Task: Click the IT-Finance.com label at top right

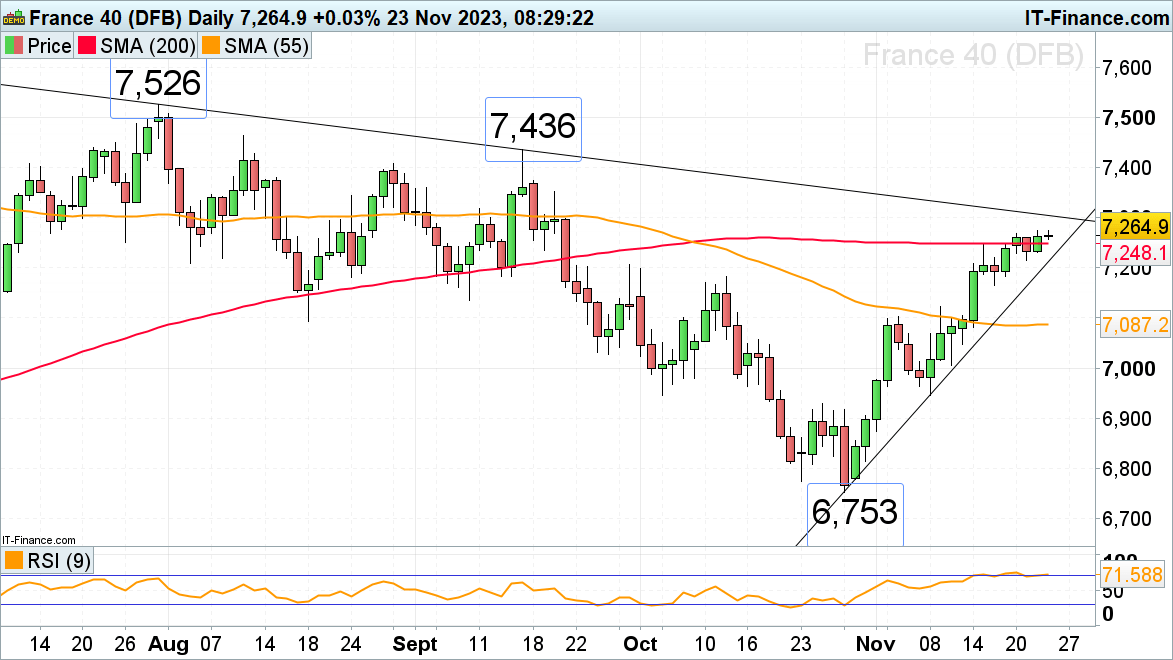Action: (x=1096, y=17)
